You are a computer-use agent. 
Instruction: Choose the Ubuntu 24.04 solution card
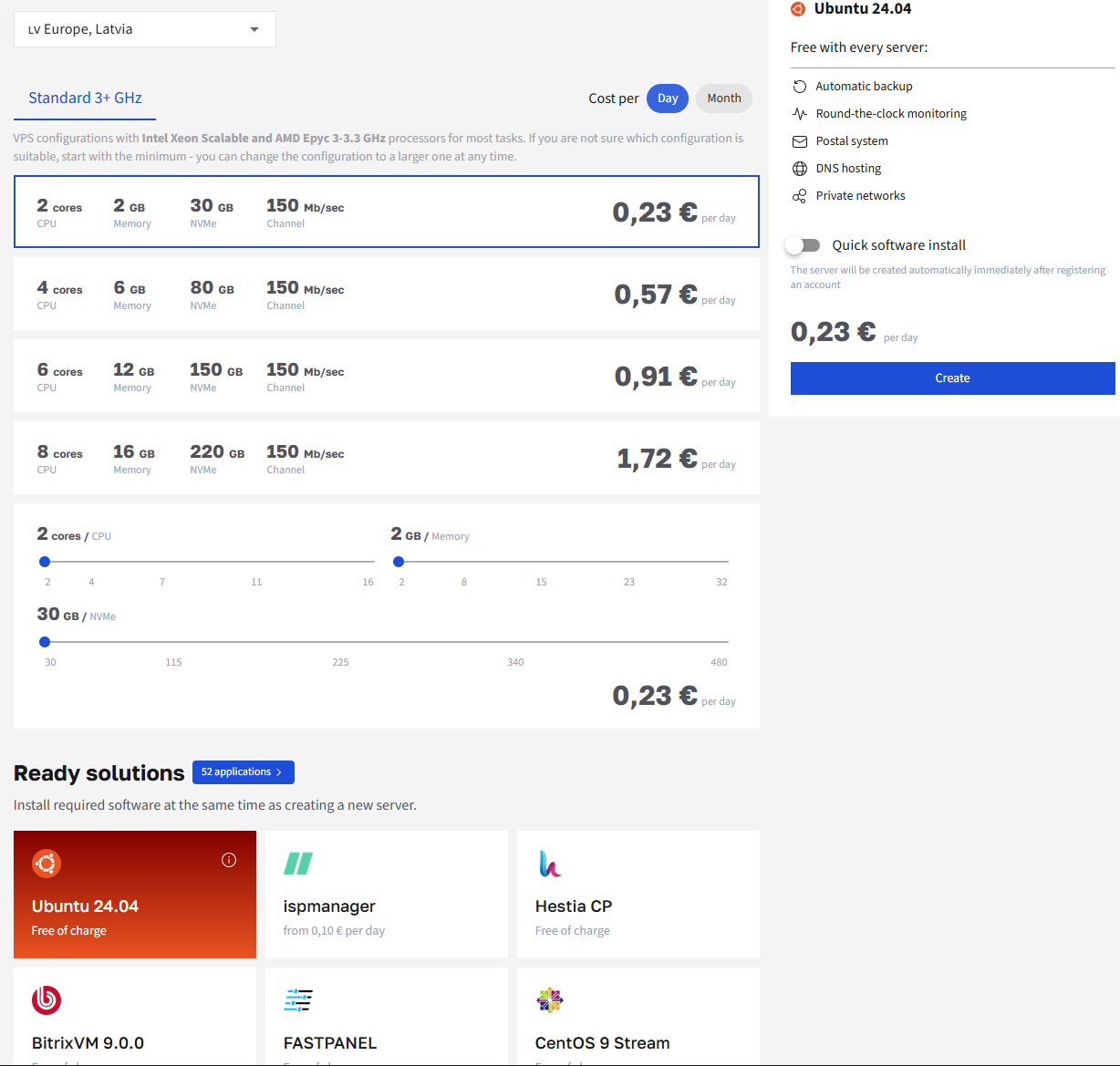tap(135, 895)
